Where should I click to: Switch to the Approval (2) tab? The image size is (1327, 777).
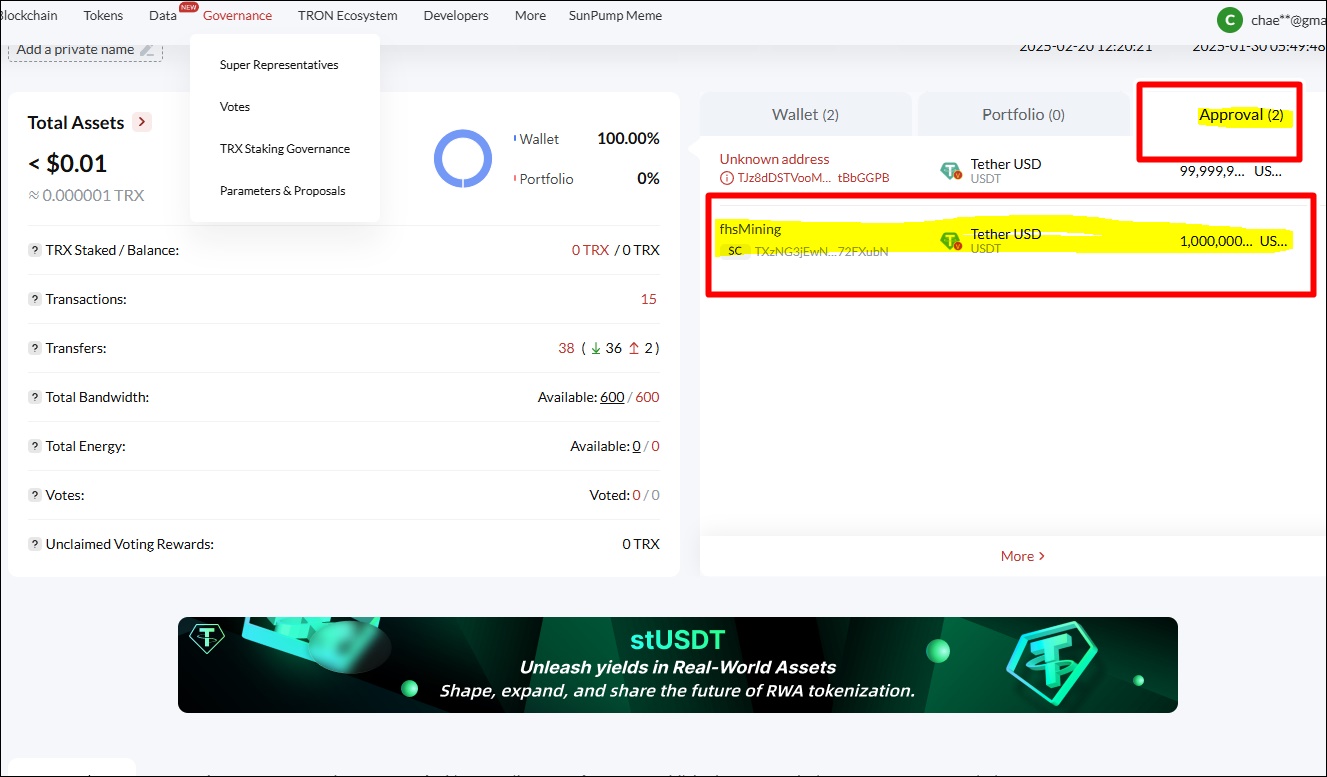coord(1241,115)
